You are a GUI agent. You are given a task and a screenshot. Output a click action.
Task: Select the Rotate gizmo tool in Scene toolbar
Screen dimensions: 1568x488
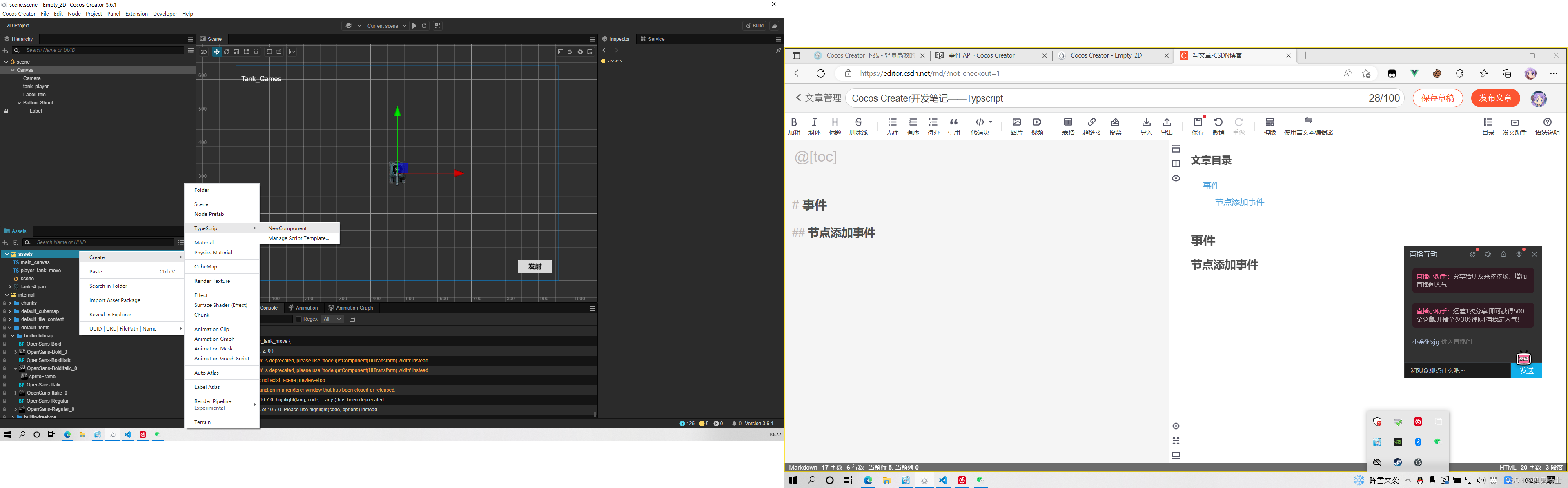tap(227, 52)
